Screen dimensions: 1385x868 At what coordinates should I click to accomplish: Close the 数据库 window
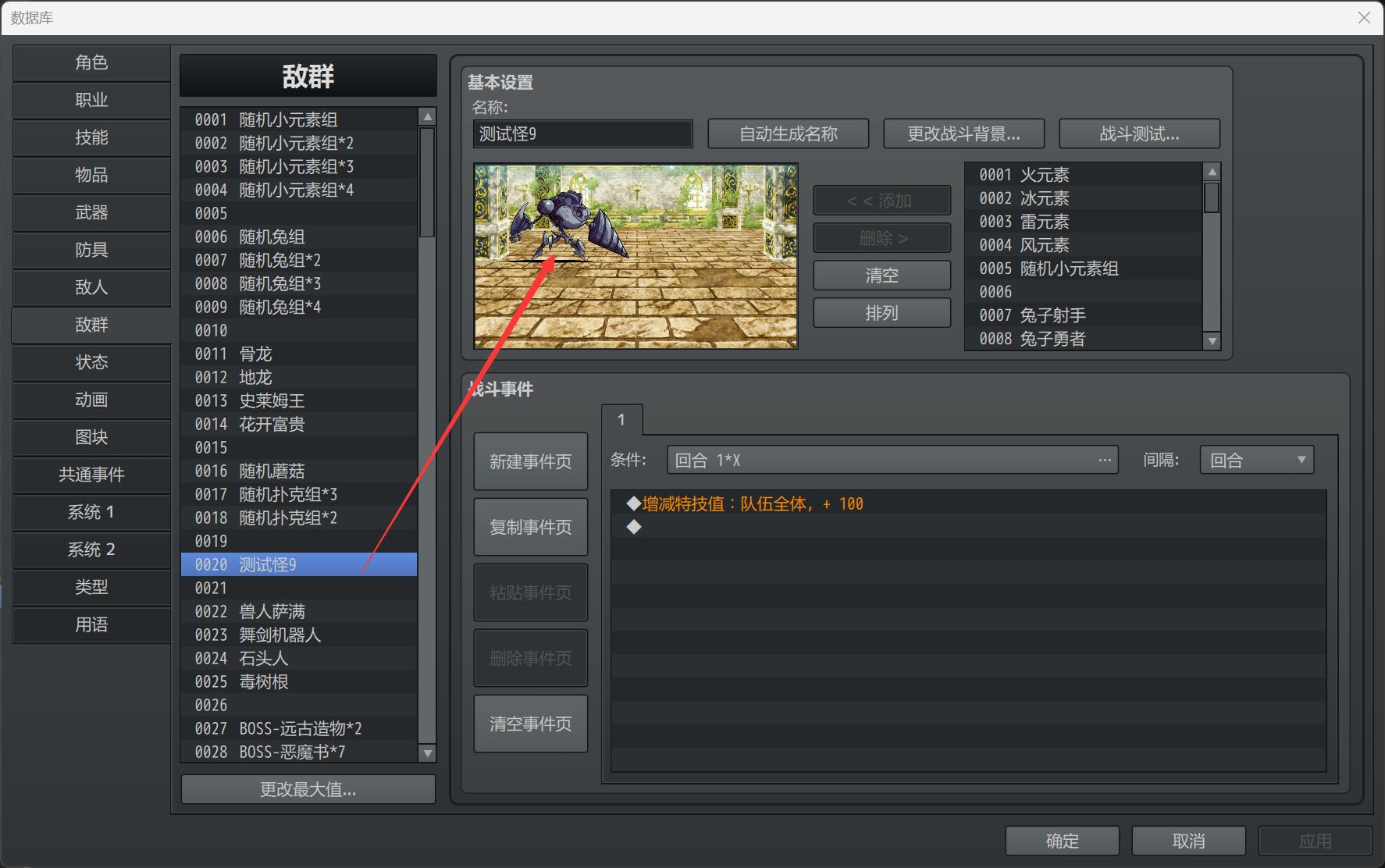tap(1364, 17)
